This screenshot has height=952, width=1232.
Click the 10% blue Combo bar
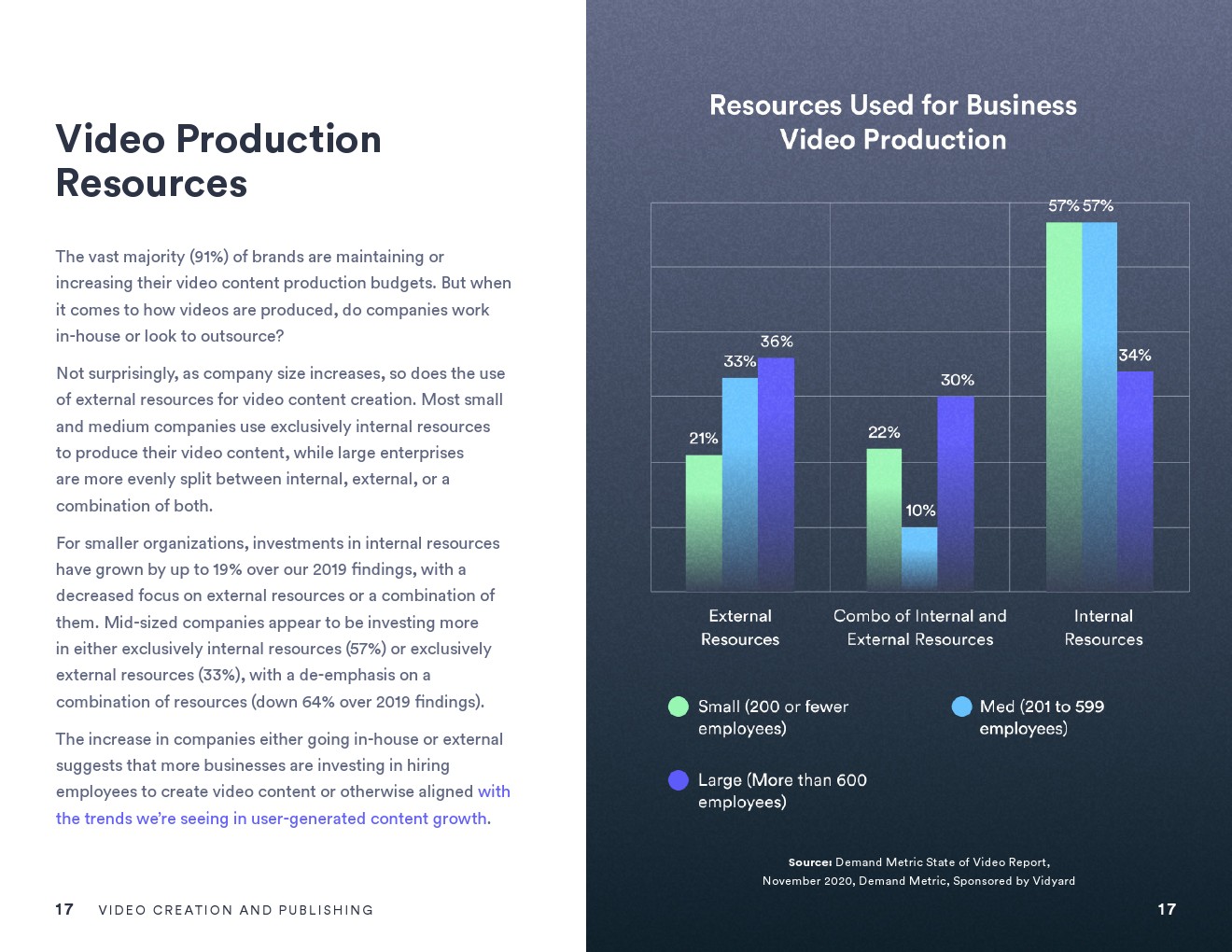pos(919,558)
